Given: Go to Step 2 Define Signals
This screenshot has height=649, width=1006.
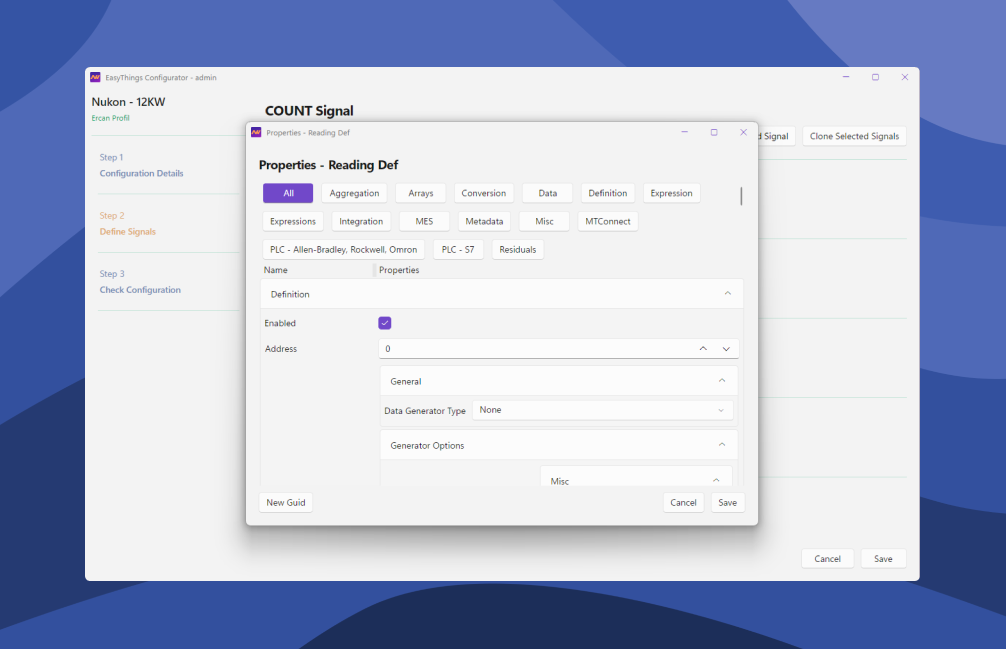Looking at the screenshot, I should (x=127, y=231).
